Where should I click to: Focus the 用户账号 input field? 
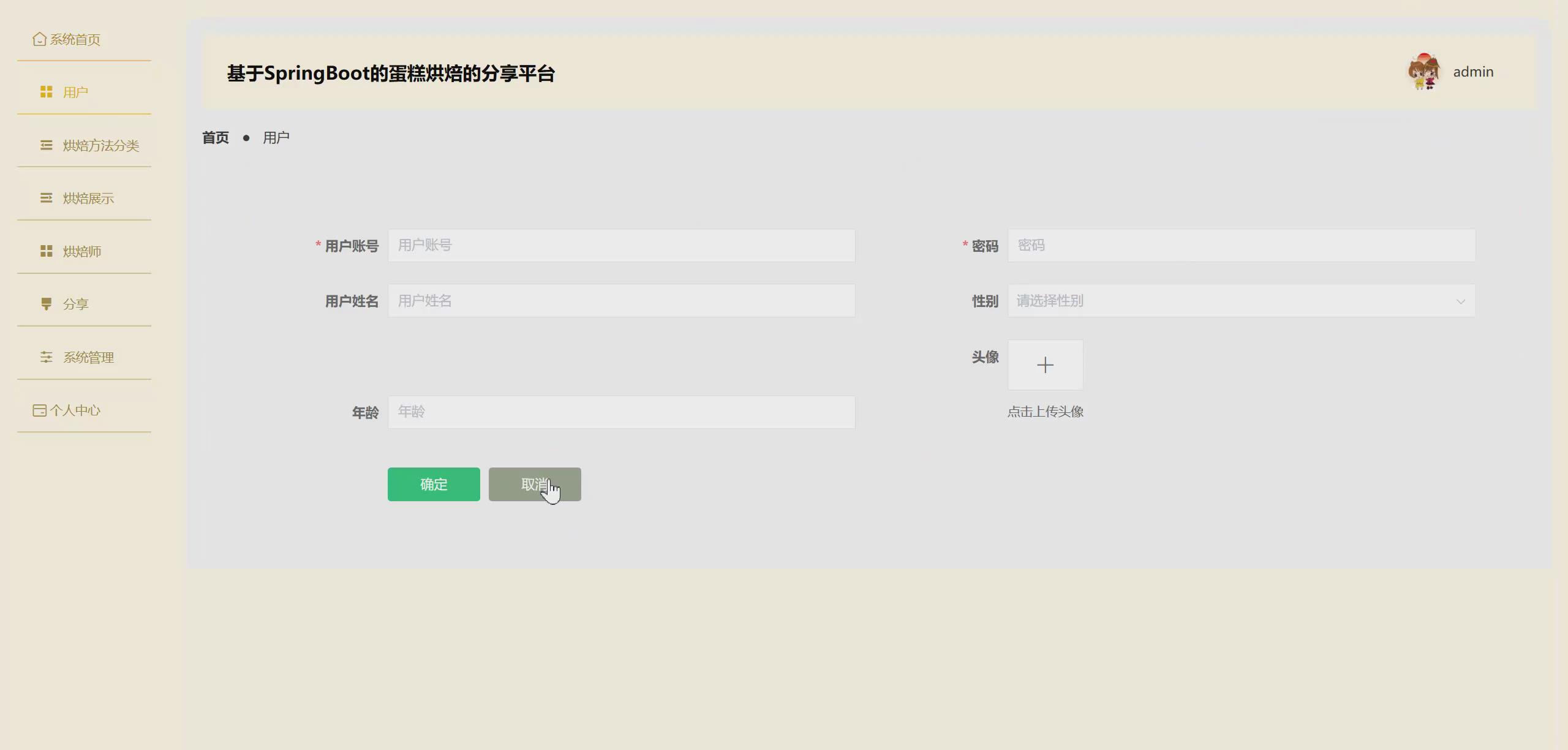point(621,246)
